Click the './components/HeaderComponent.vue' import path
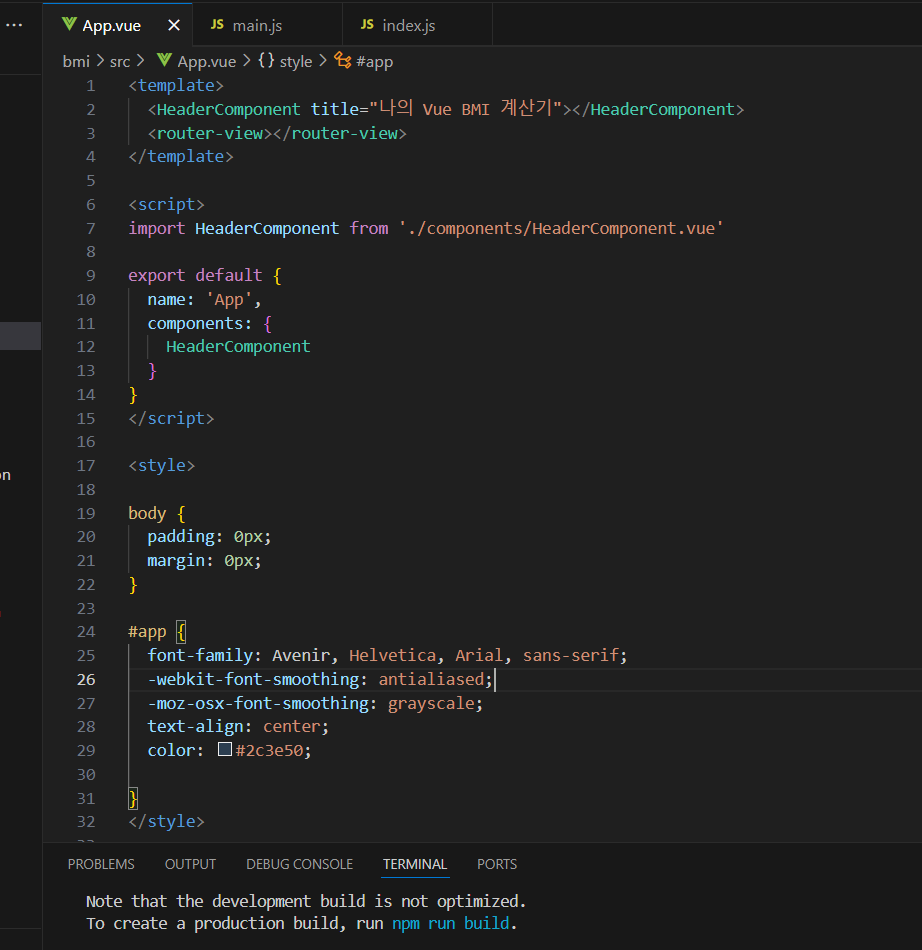The height and width of the screenshot is (950, 922). point(561,228)
